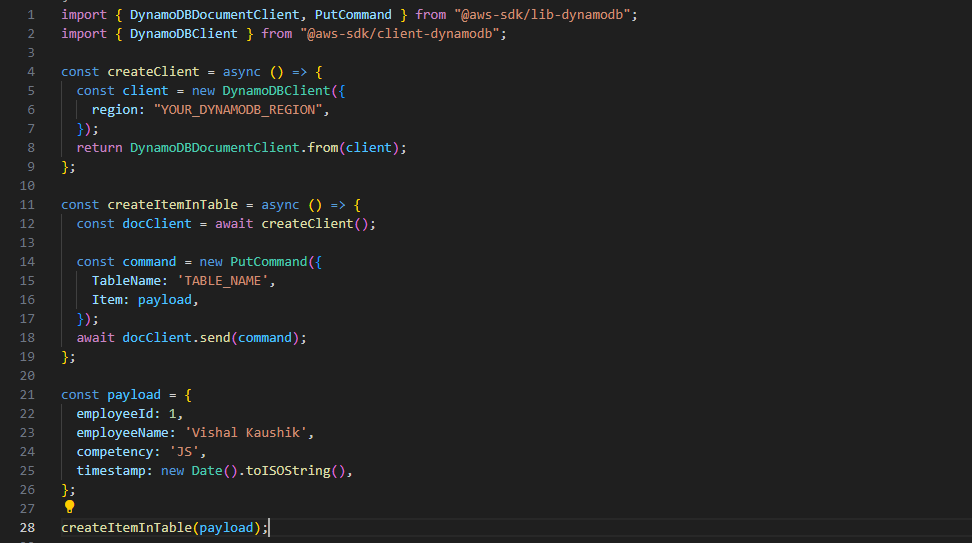Click the lightbulb quick-fix icon

69,506
